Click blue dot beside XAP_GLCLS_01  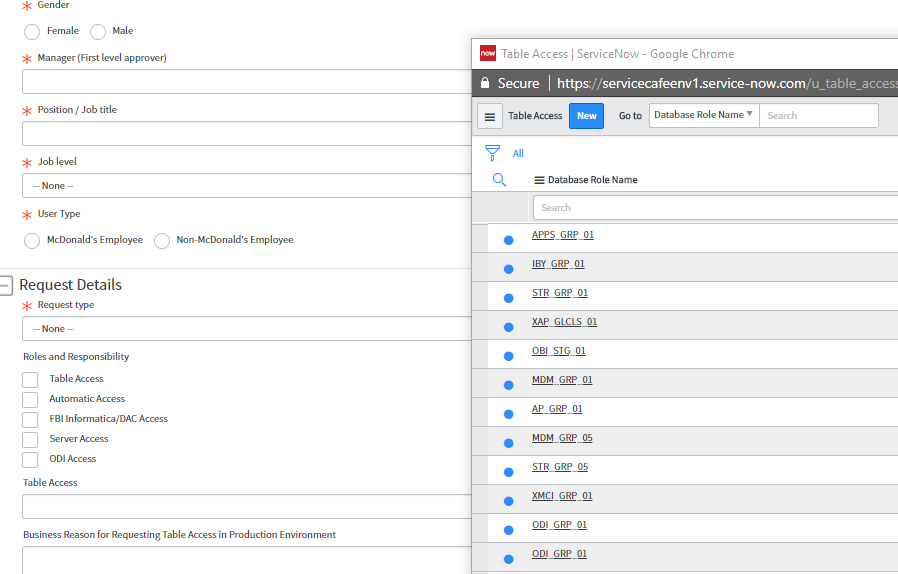509,327
